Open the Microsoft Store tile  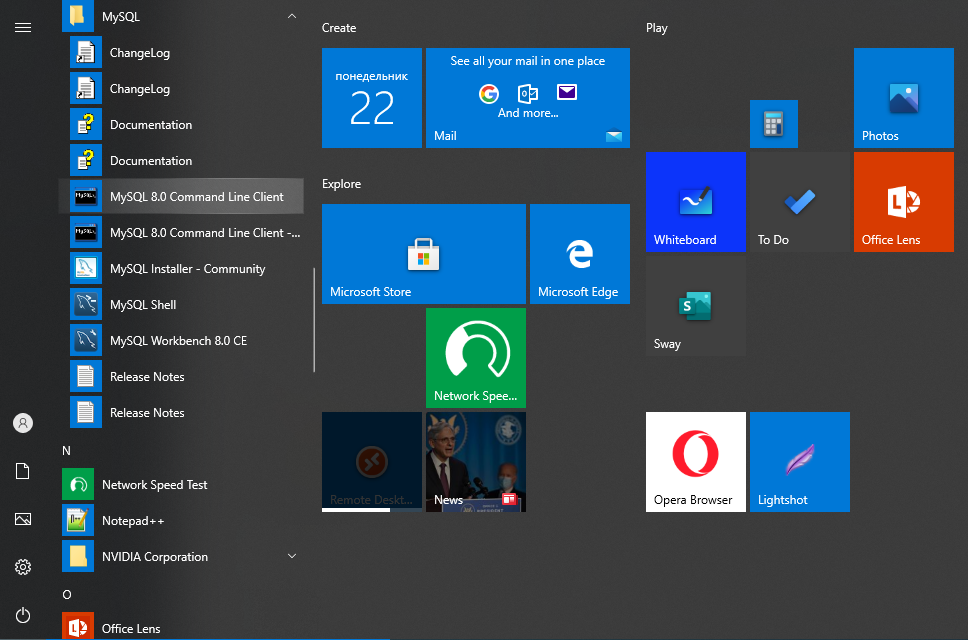[423, 253]
